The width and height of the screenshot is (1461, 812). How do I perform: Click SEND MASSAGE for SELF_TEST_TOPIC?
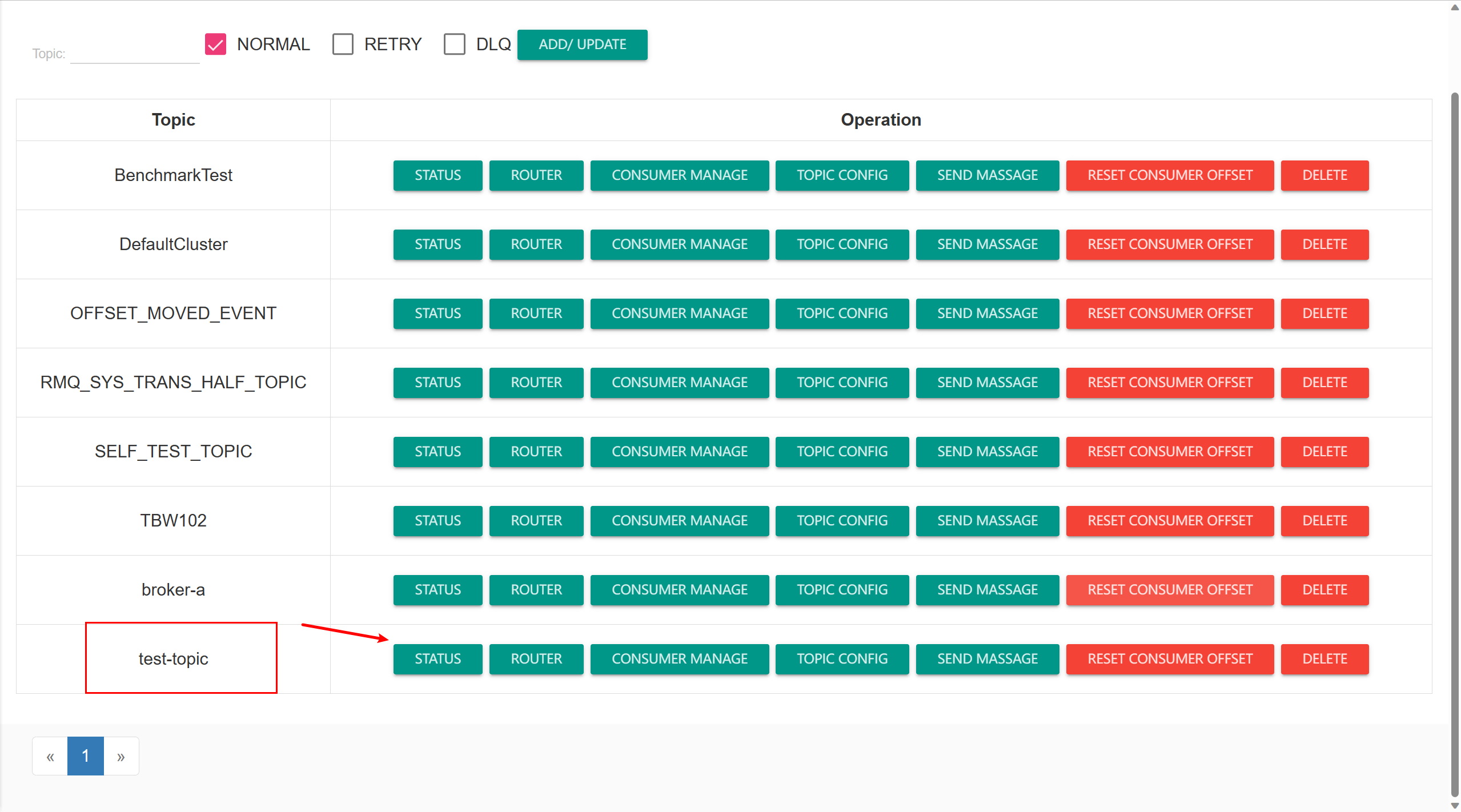click(987, 452)
